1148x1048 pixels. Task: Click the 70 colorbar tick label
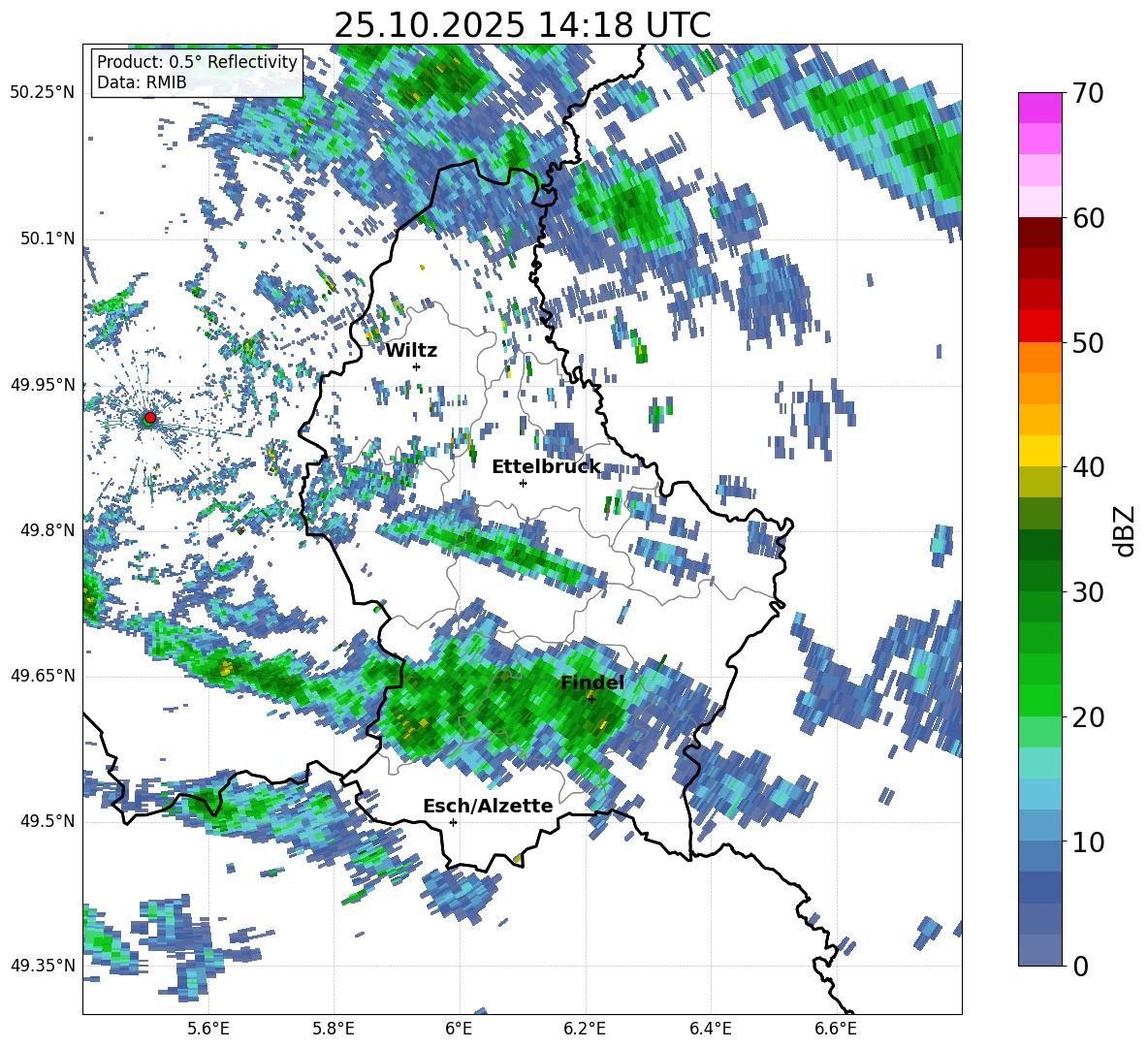[x=1087, y=93]
